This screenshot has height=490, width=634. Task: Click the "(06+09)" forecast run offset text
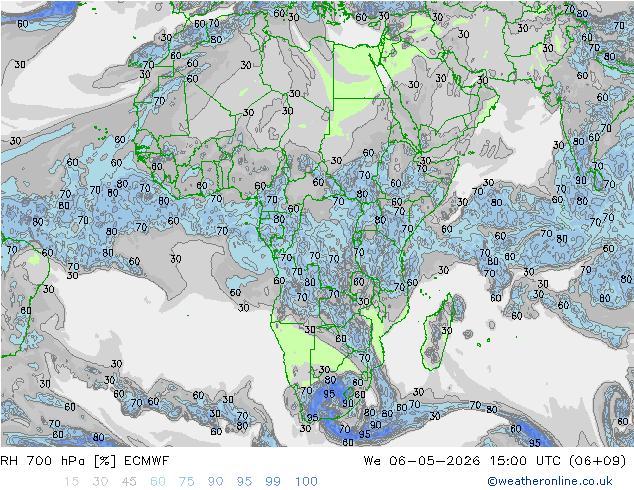point(598,461)
